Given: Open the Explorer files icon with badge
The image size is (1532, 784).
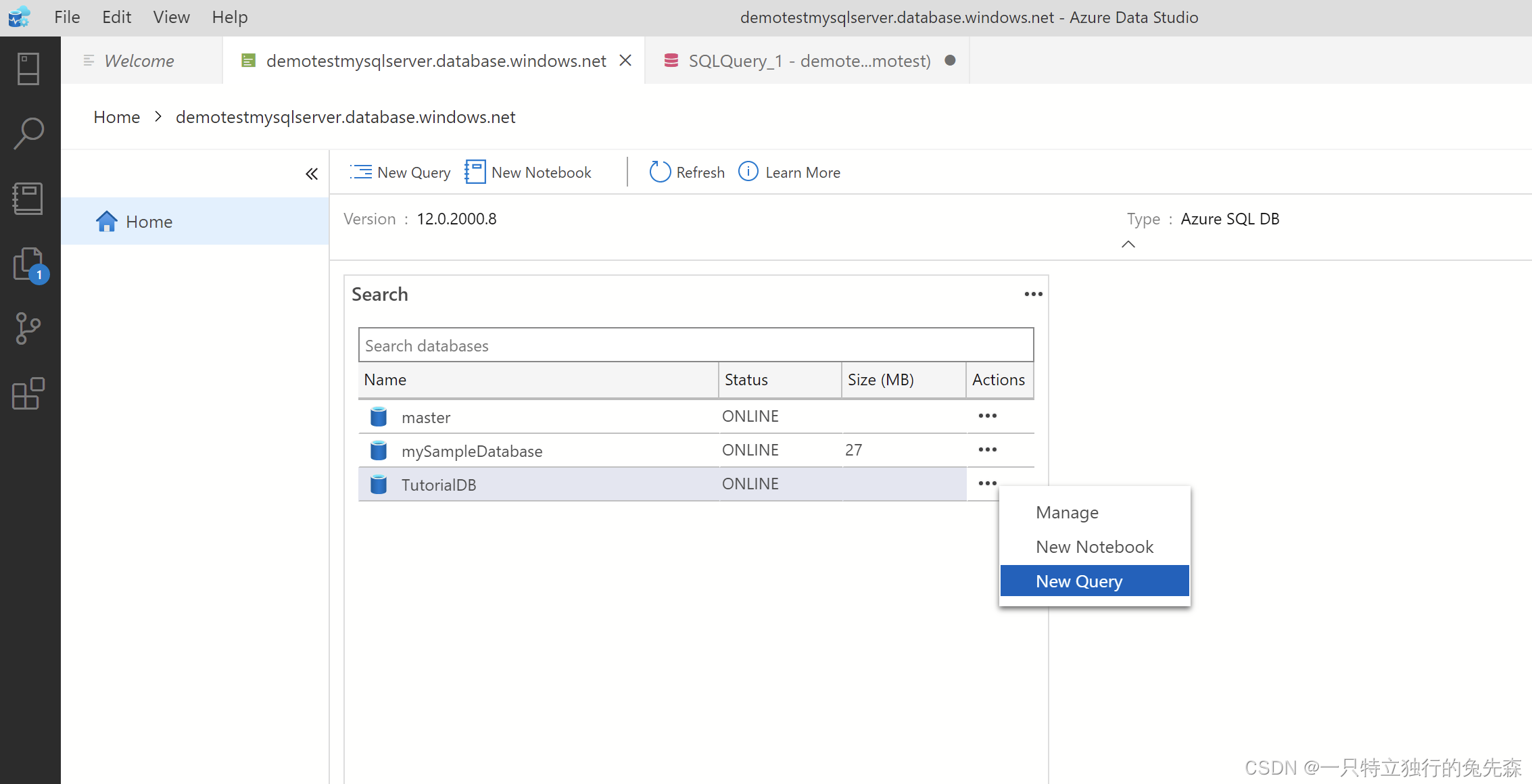Looking at the screenshot, I should 28,264.
